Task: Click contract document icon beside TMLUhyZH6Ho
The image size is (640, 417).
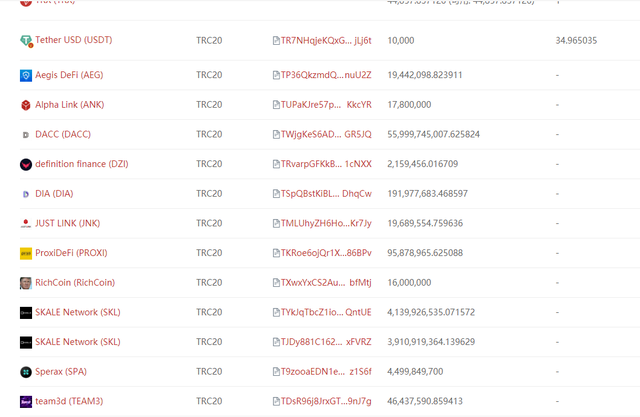Action: (276, 223)
